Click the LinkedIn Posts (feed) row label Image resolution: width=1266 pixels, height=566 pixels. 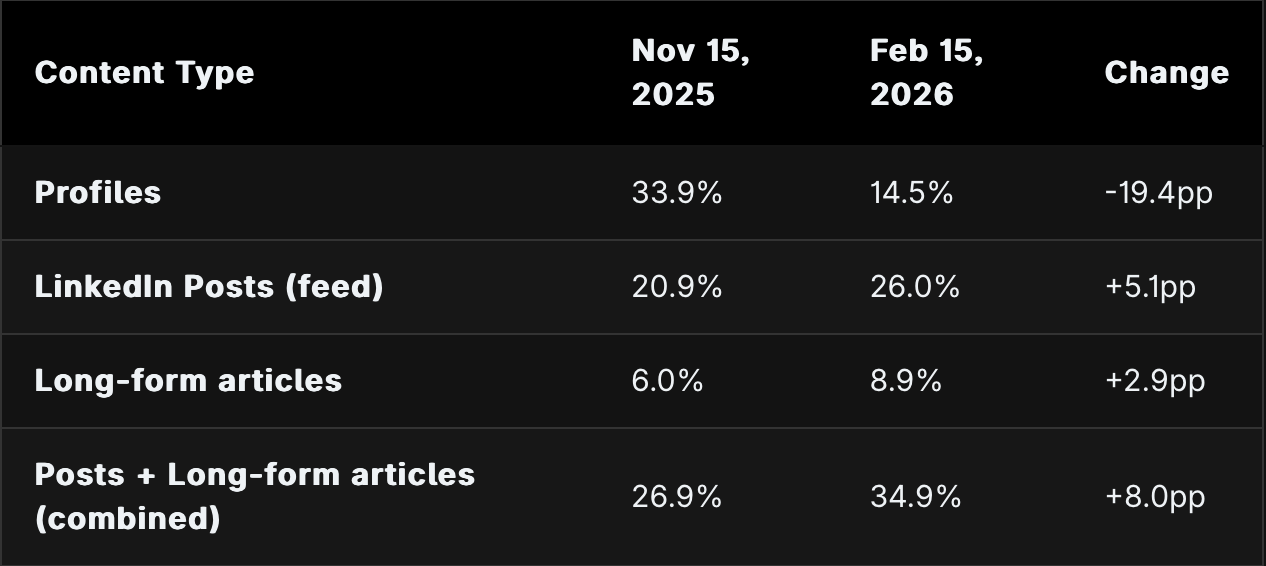point(209,286)
